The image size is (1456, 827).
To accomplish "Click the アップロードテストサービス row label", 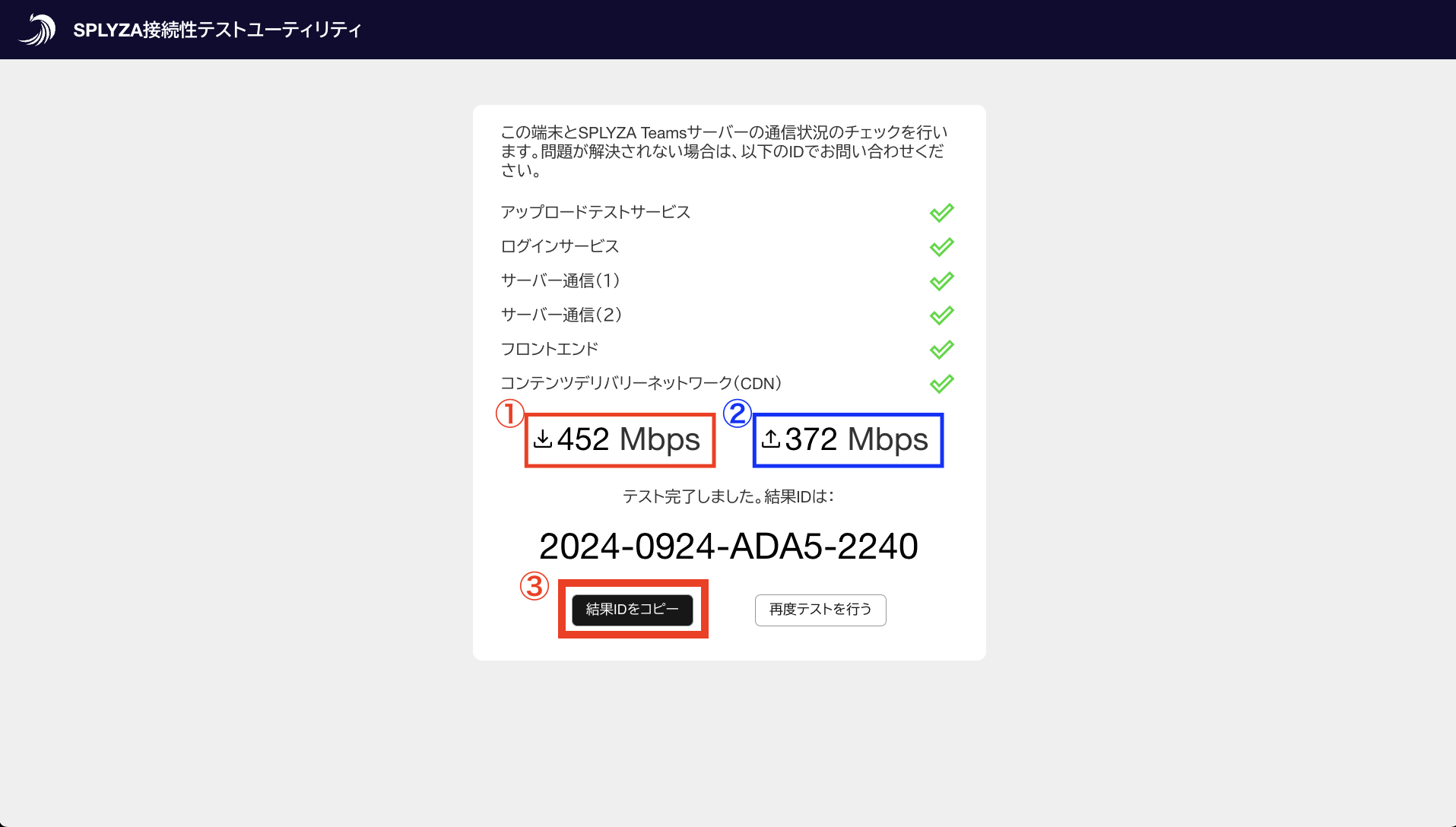I will (595, 212).
